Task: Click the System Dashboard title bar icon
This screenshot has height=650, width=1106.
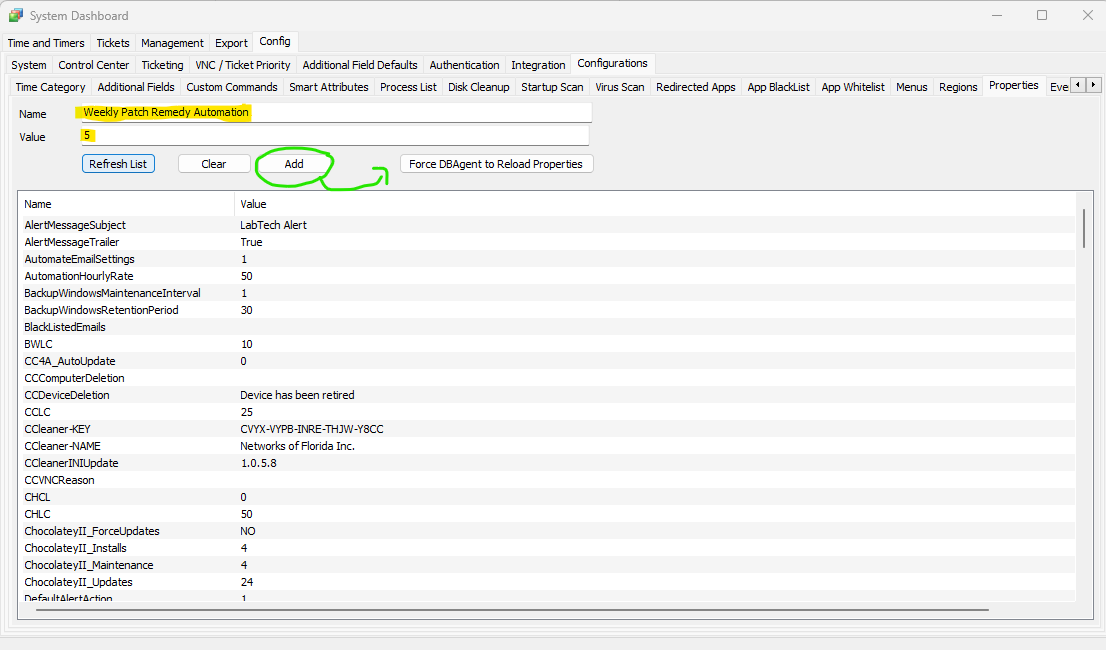Action: click(x=14, y=15)
